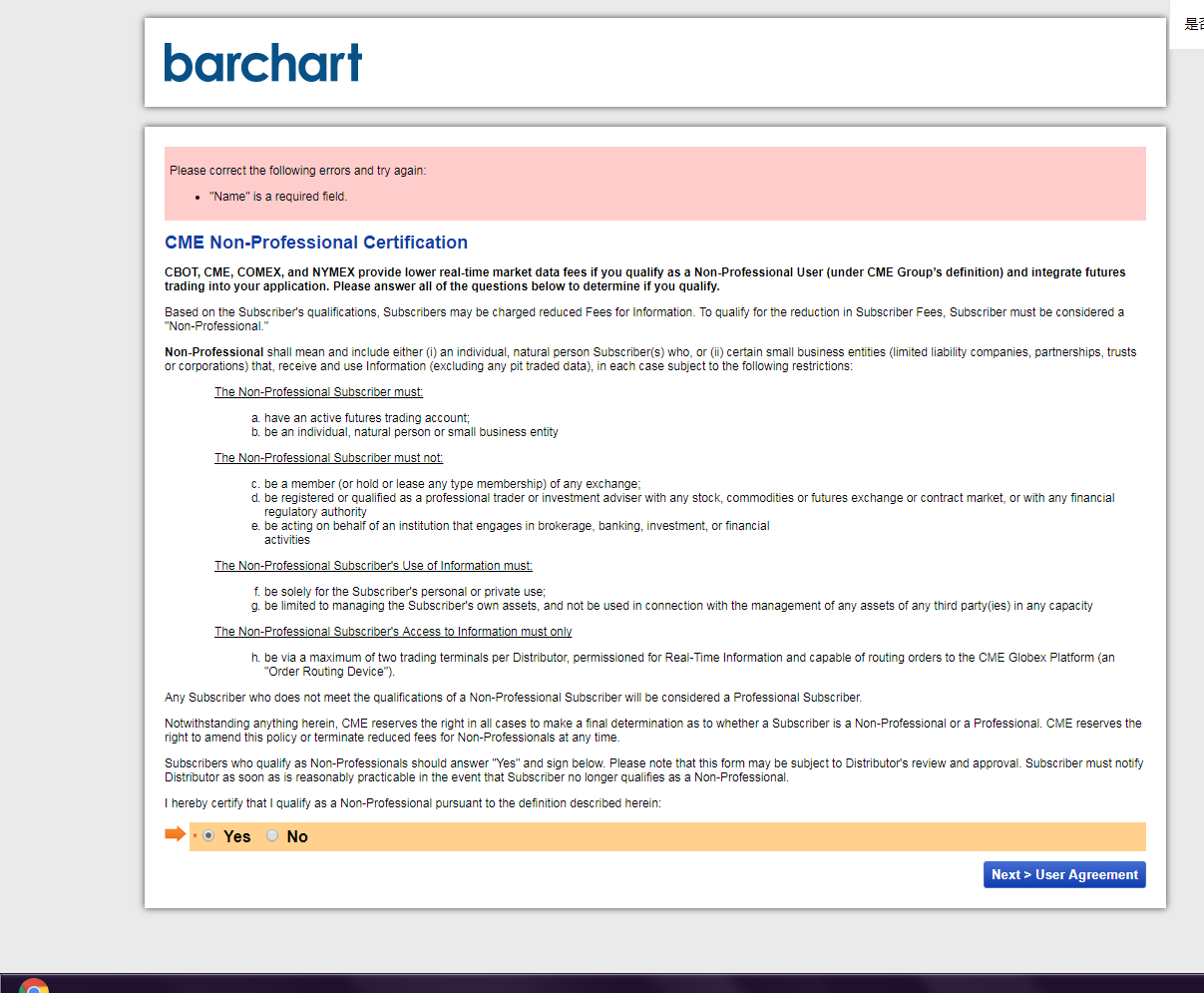Viewport: 1204px width, 993px height.
Task: Click "be limited to managing the Subscriber's" item
Action: tap(678, 606)
